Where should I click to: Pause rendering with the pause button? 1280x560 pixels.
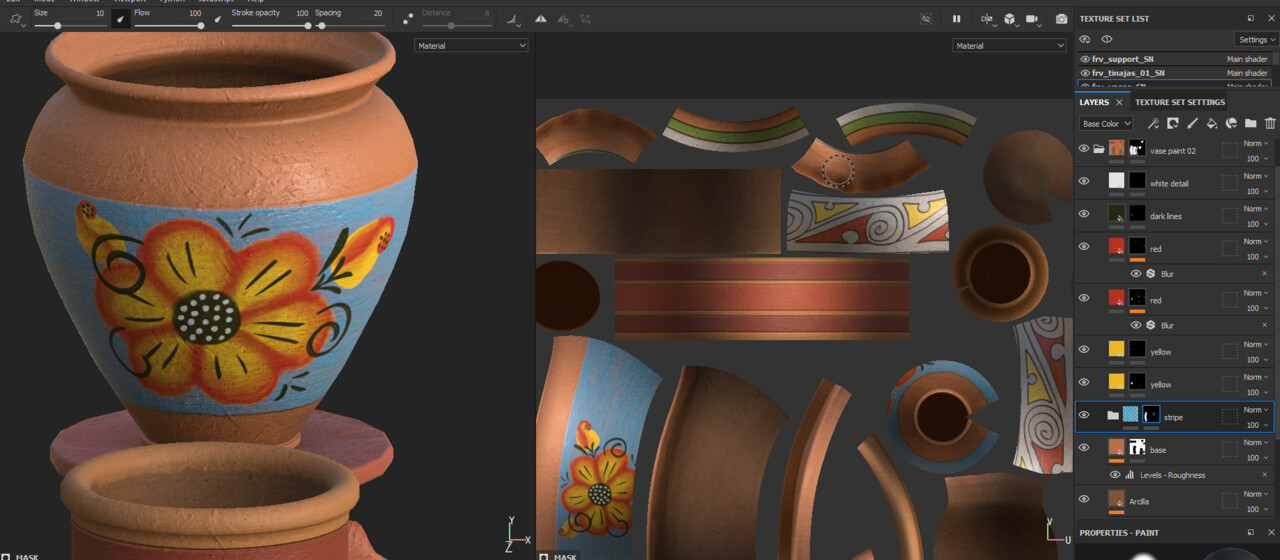pos(956,19)
